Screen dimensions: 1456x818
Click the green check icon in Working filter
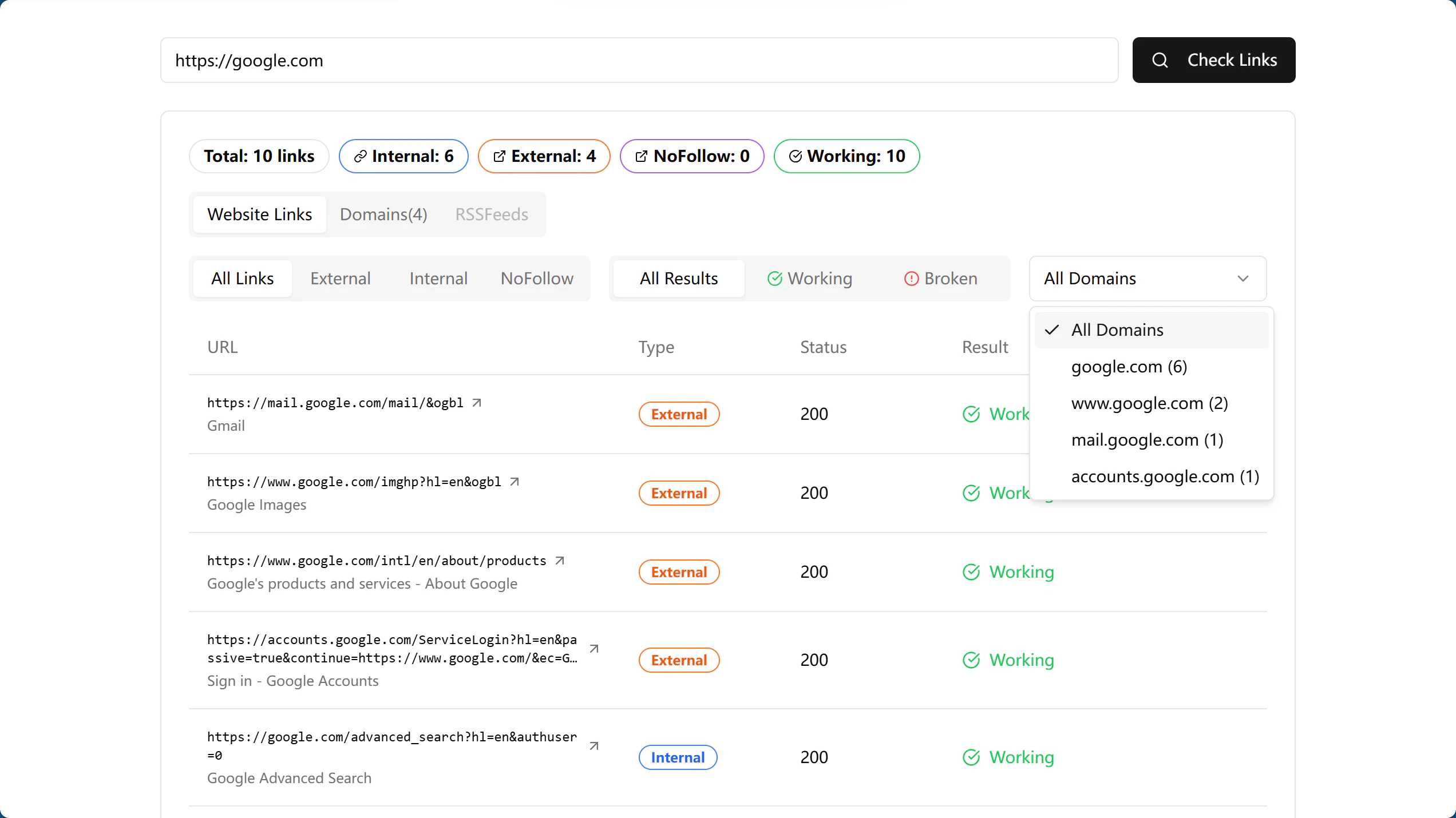(x=774, y=279)
